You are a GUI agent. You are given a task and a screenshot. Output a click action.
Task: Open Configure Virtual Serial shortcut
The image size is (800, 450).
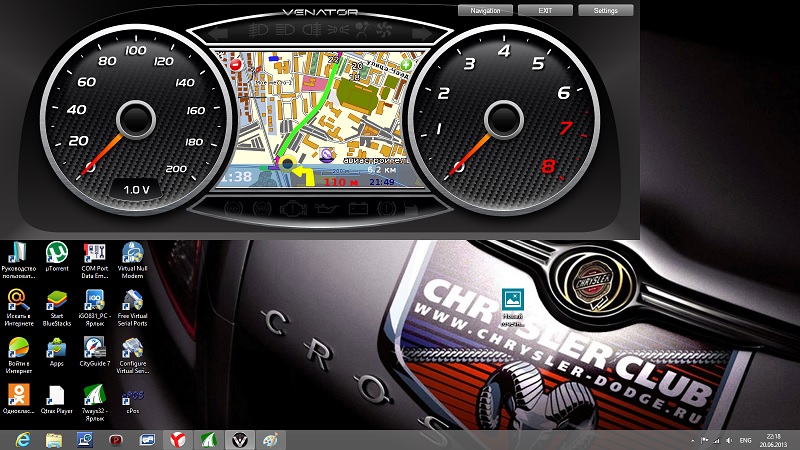coord(132,355)
